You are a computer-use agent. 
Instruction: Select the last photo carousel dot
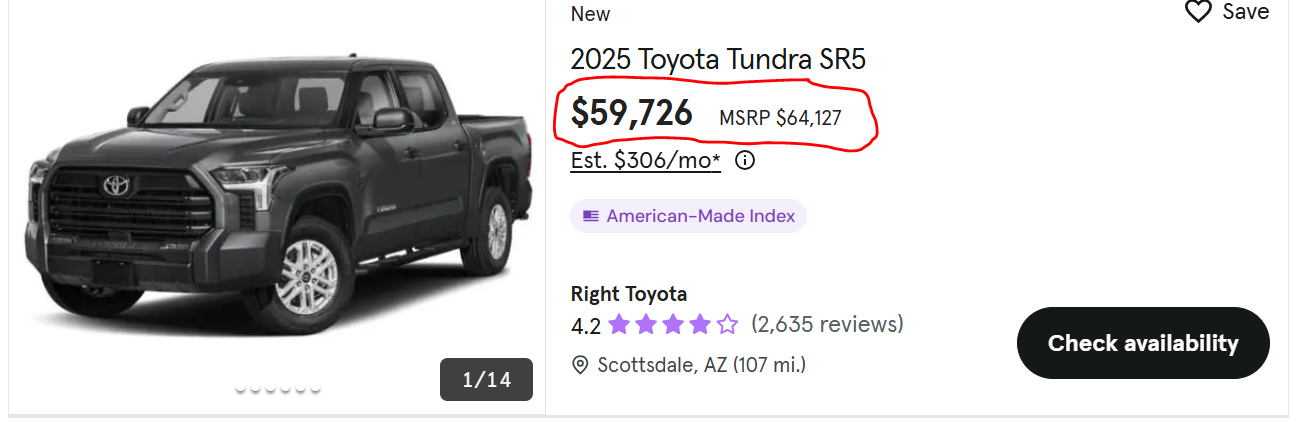click(x=316, y=389)
